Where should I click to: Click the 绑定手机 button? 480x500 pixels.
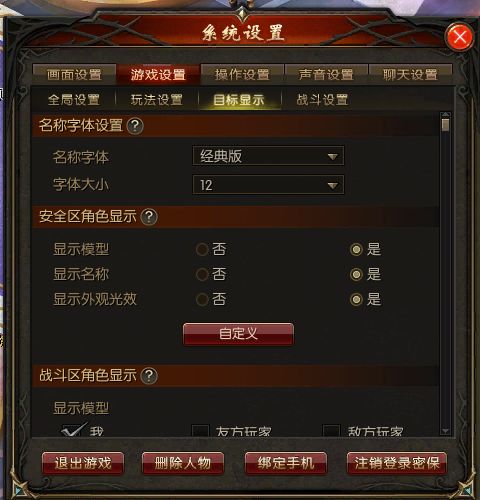click(x=286, y=463)
